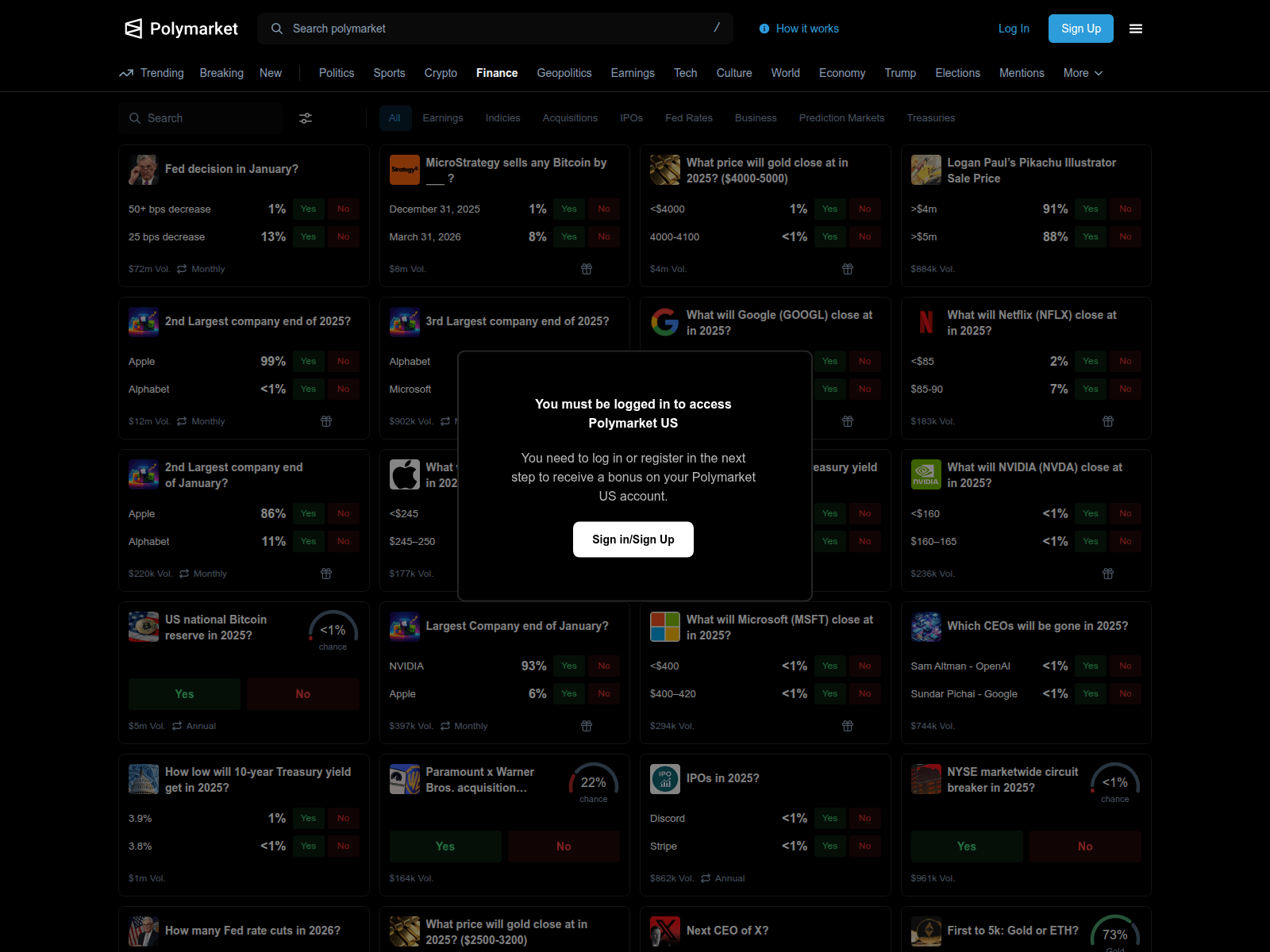Click the Paramount x Warner thumbnail
The height and width of the screenshot is (952, 1270).
point(405,779)
